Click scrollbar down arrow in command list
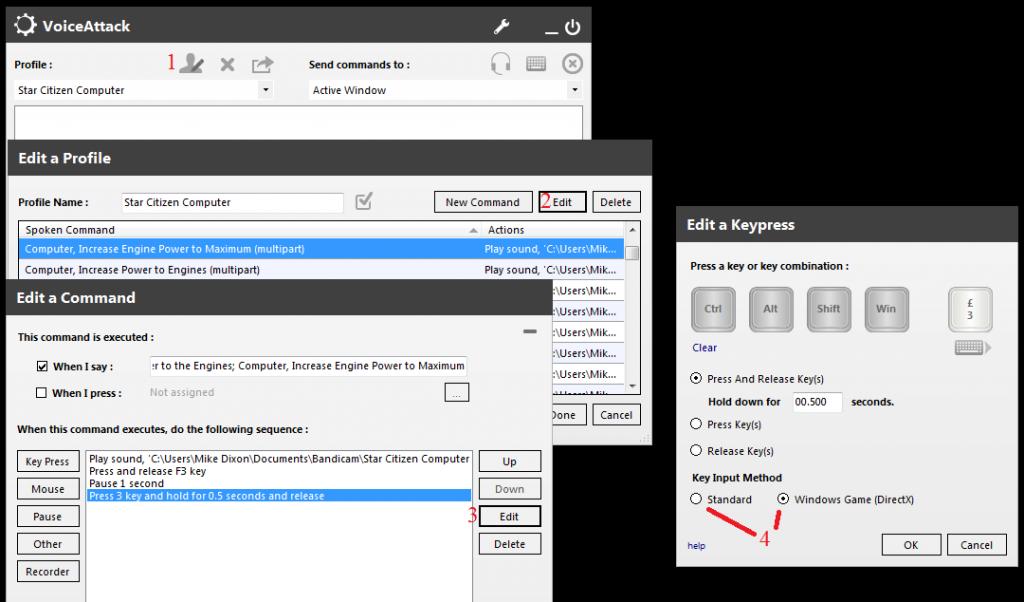This screenshot has height=602, width=1024. [632, 386]
